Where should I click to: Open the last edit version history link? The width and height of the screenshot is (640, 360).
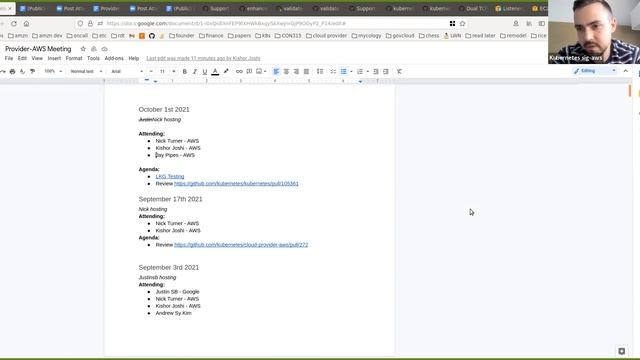coord(203,58)
